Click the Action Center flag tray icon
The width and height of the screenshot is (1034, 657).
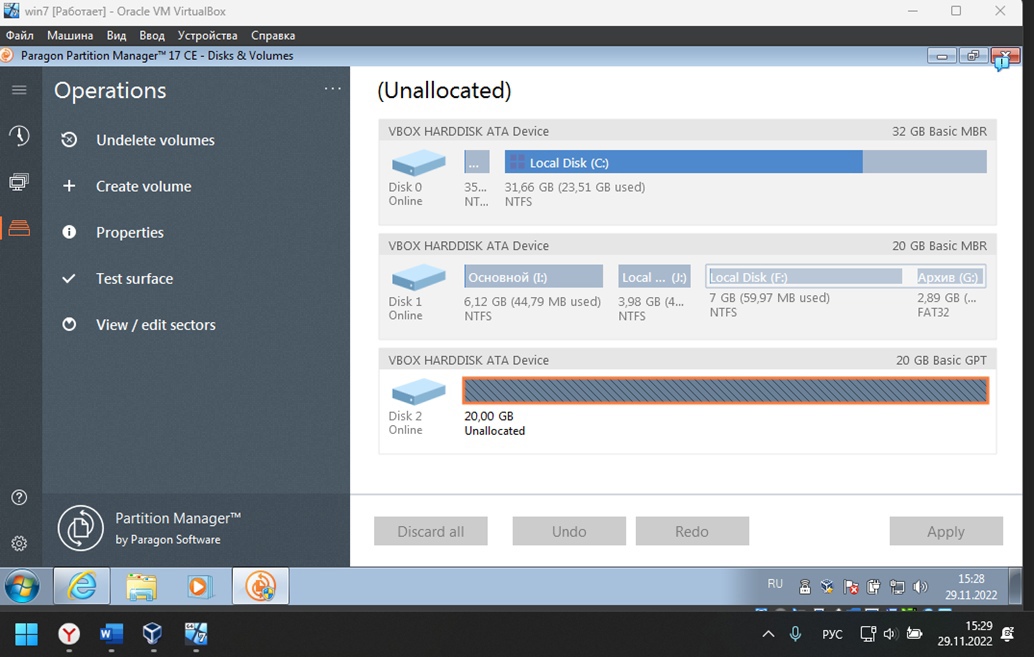coord(851,586)
